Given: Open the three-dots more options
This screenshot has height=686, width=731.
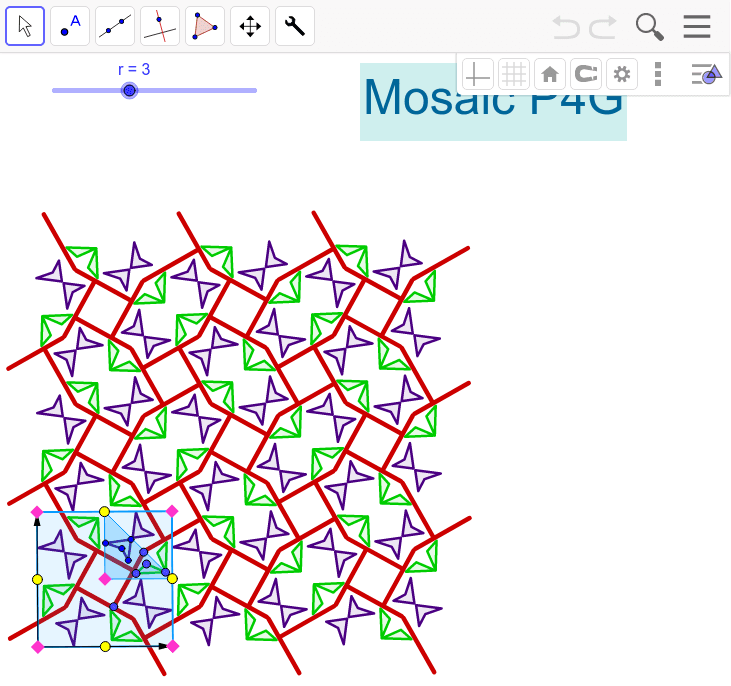Looking at the screenshot, I should pyautogui.click(x=658, y=74).
